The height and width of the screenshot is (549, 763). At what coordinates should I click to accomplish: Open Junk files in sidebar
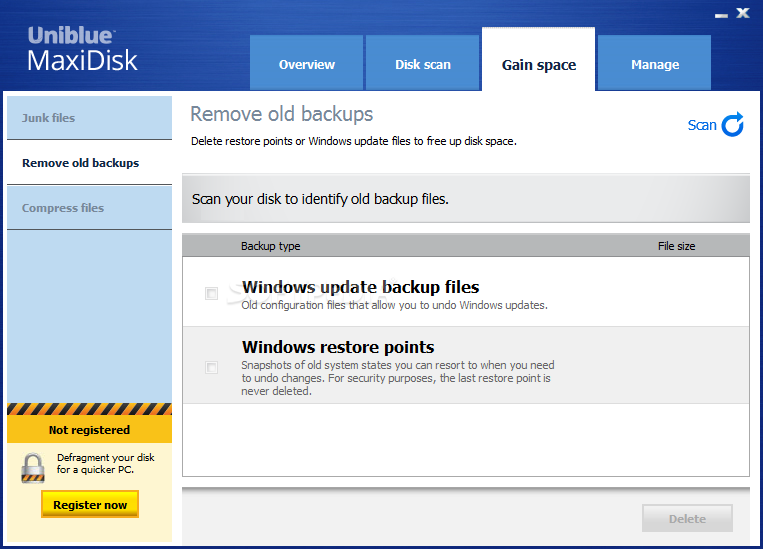90,118
